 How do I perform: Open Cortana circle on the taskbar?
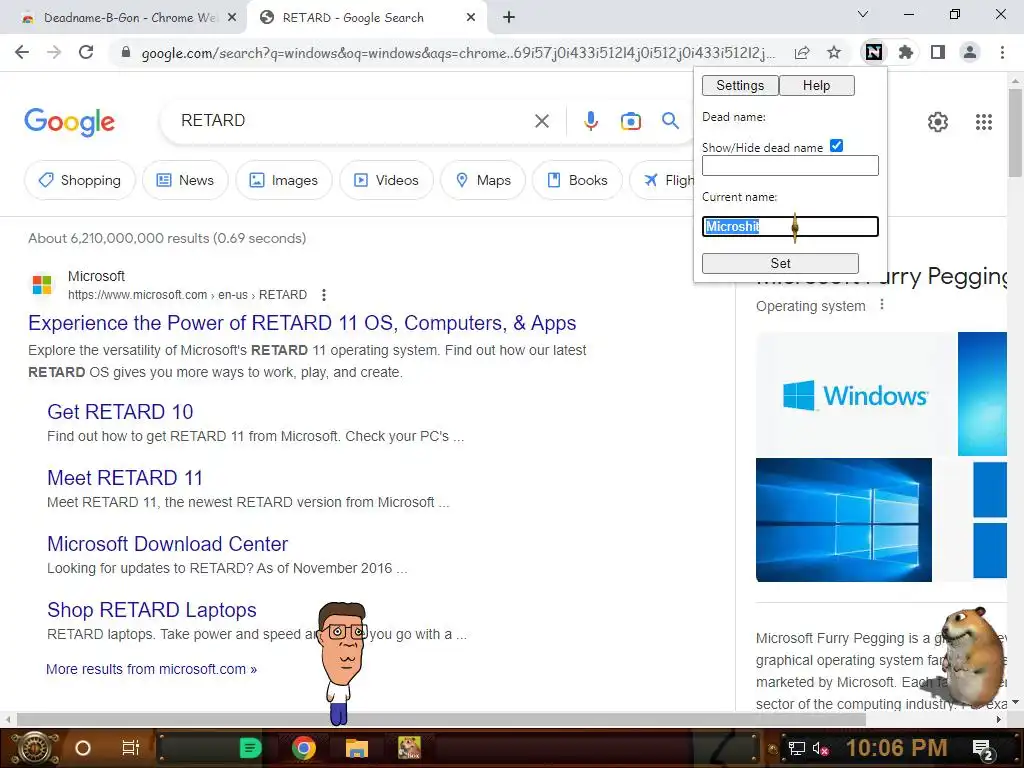tap(83, 748)
